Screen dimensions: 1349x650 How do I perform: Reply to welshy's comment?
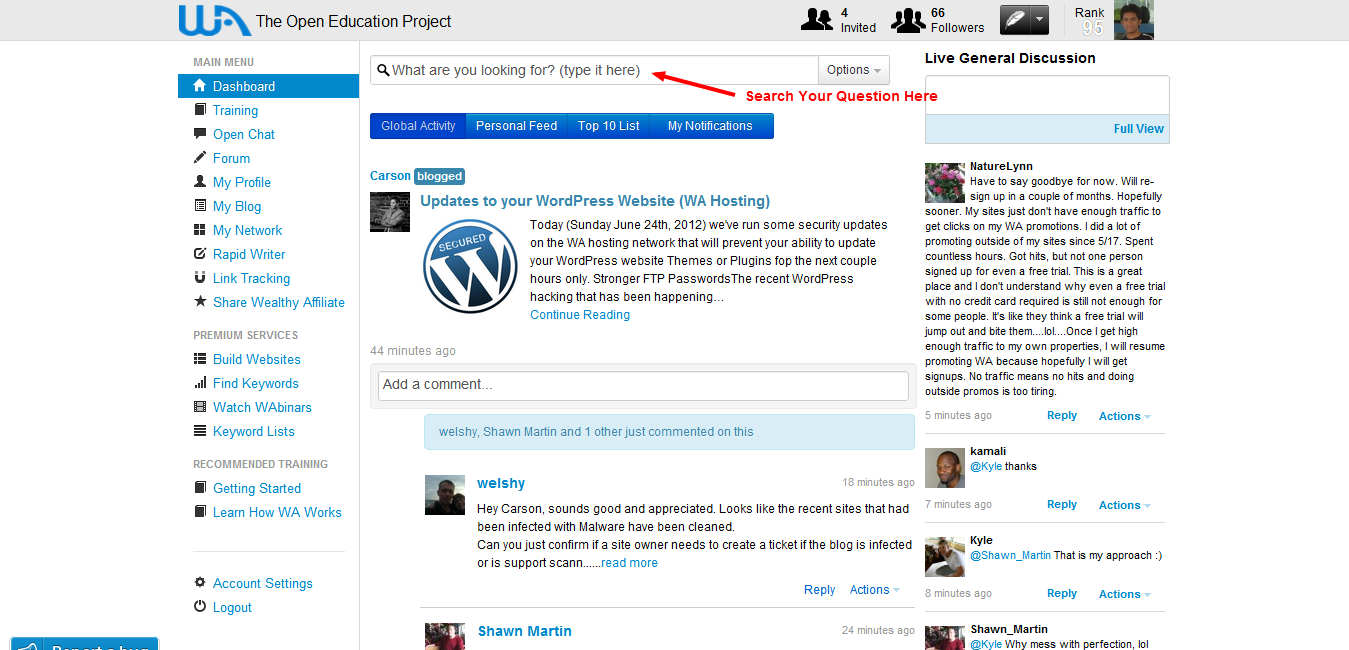[820, 590]
